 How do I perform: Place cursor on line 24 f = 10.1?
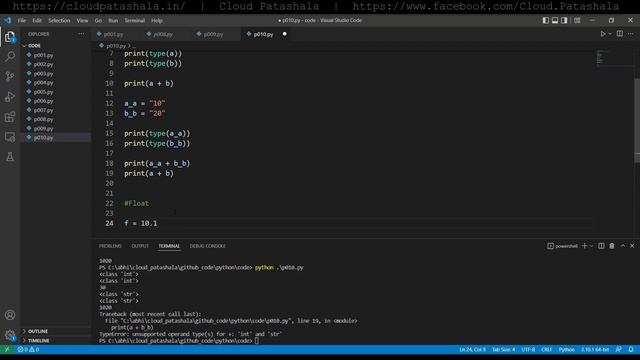tap(141, 223)
